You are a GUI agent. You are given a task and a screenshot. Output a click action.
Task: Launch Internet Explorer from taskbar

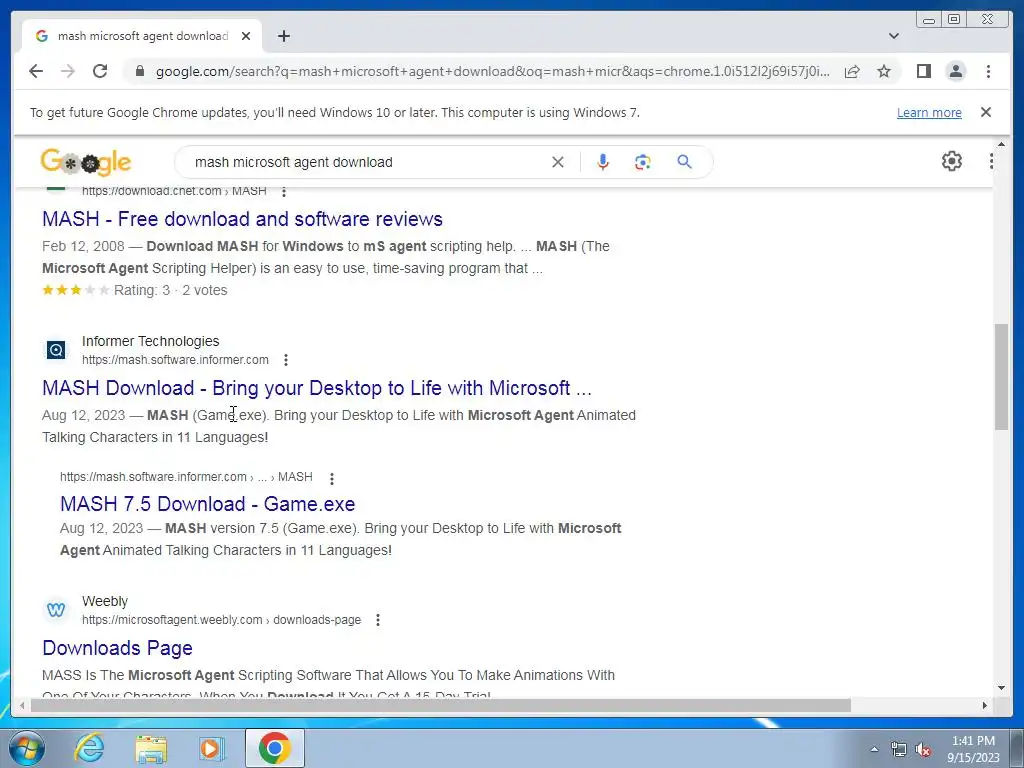89,748
